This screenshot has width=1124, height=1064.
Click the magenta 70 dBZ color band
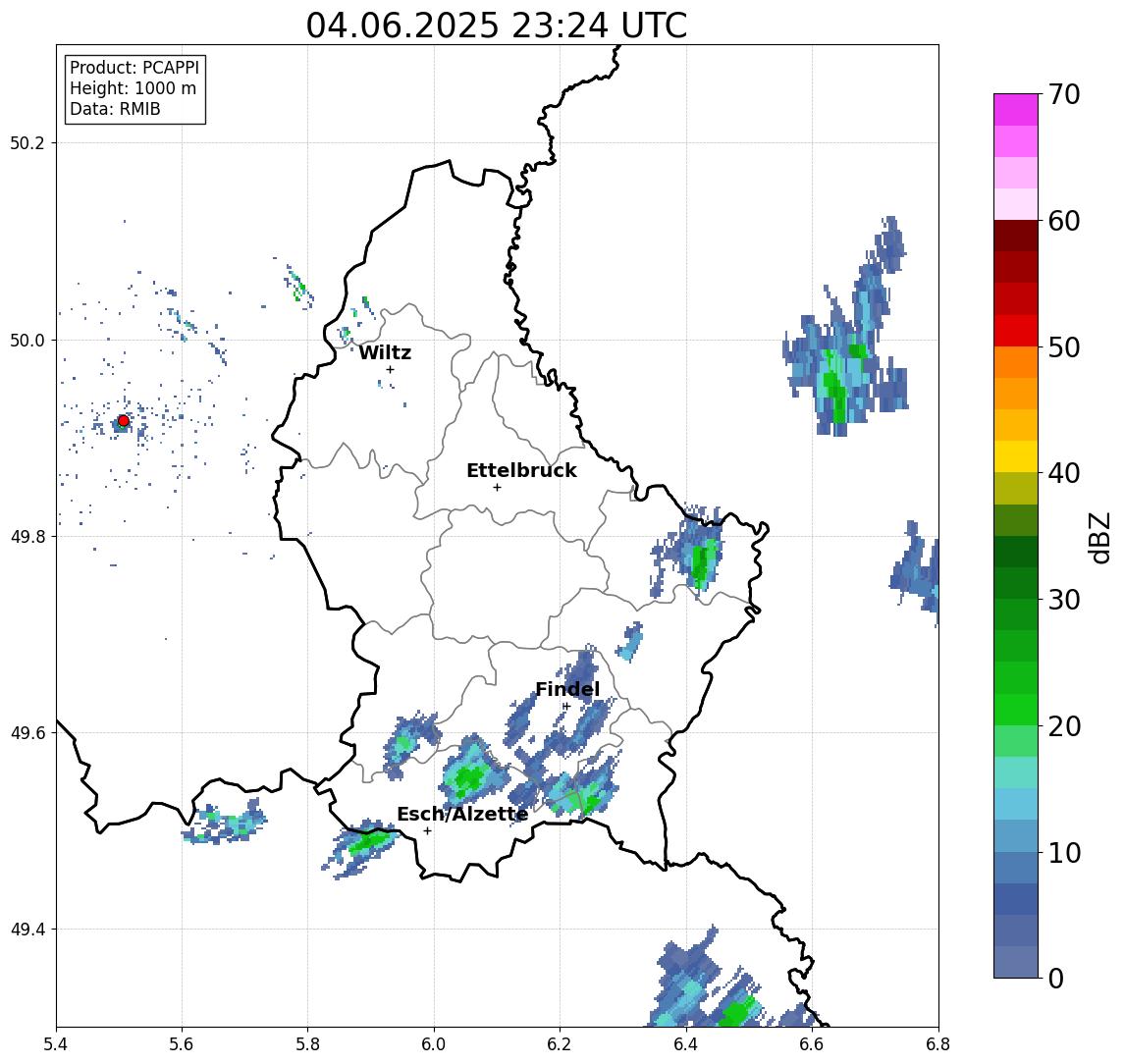click(1016, 110)
